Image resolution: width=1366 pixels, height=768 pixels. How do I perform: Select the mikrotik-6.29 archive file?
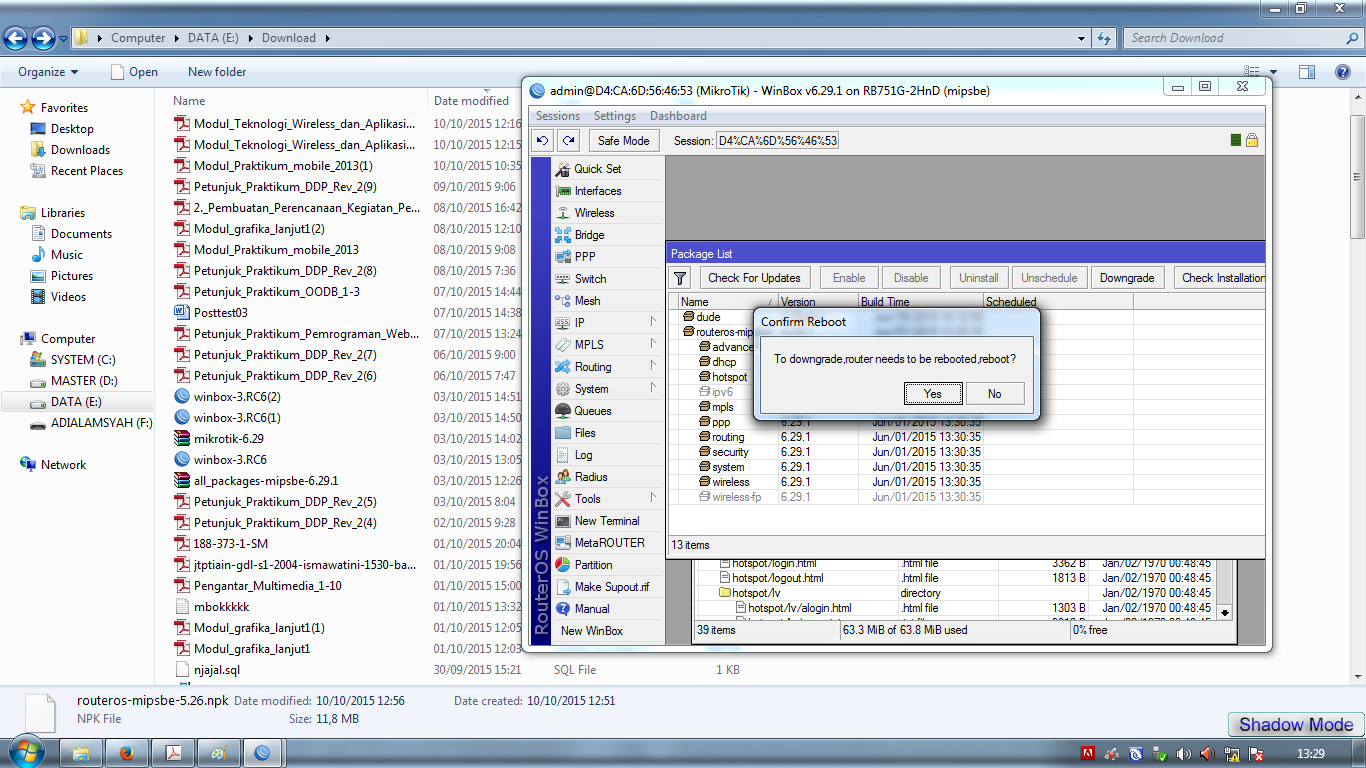[229, 439]
